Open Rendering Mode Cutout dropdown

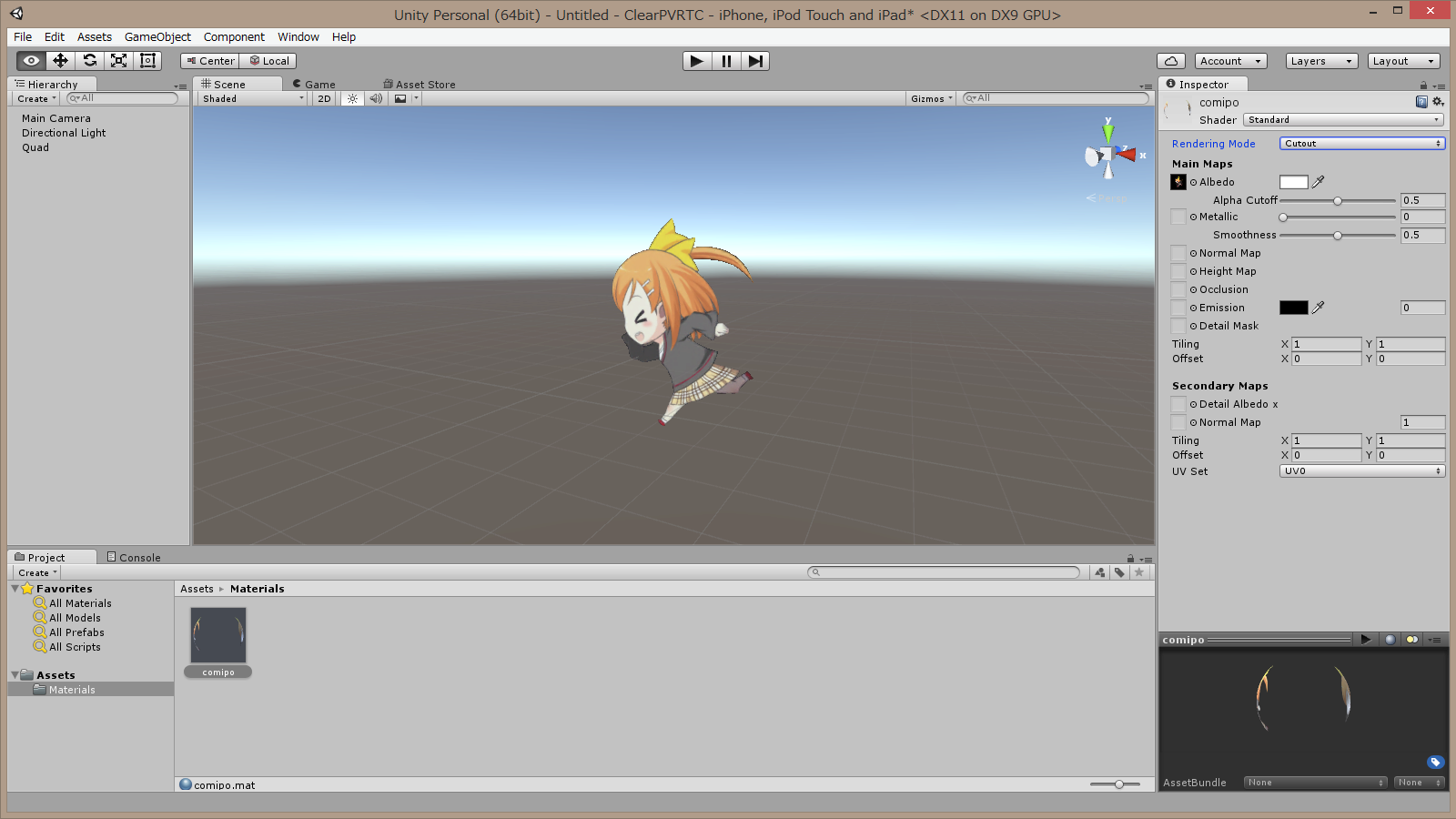click(1362, 143)
